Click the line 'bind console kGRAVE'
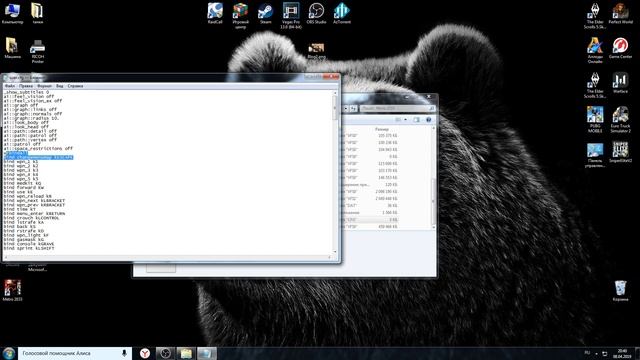The height and width of the screenshot is (360, 640). (29, 244)
